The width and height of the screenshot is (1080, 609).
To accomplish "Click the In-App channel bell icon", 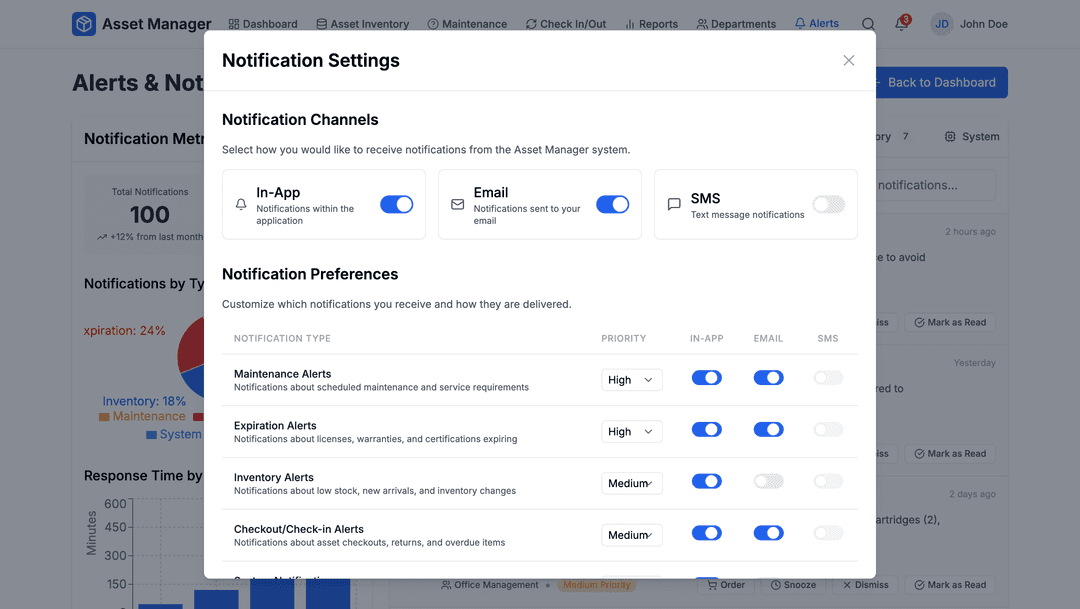I will pos(241,204).
